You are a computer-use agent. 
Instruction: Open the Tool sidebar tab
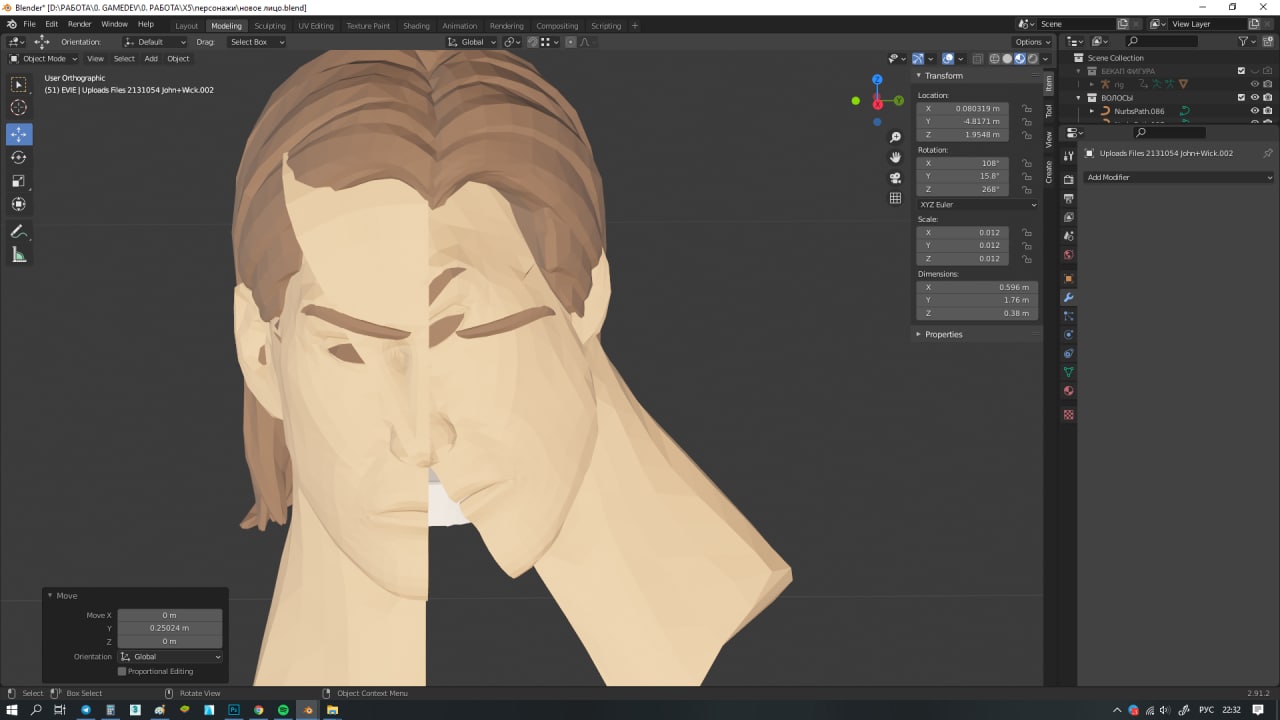click(1049, 110)
